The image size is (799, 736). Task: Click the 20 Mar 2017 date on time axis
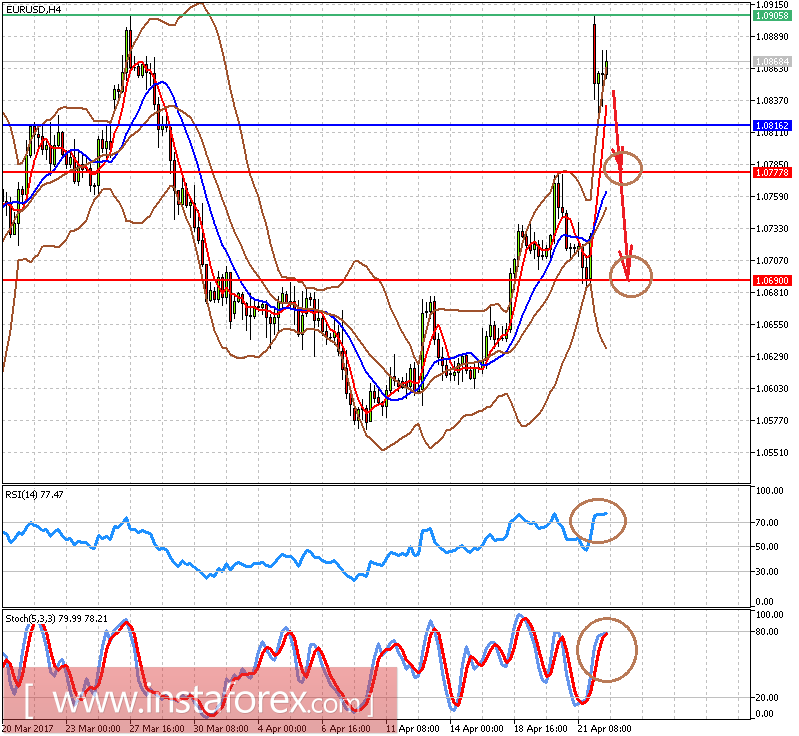[x=28, y=728]
